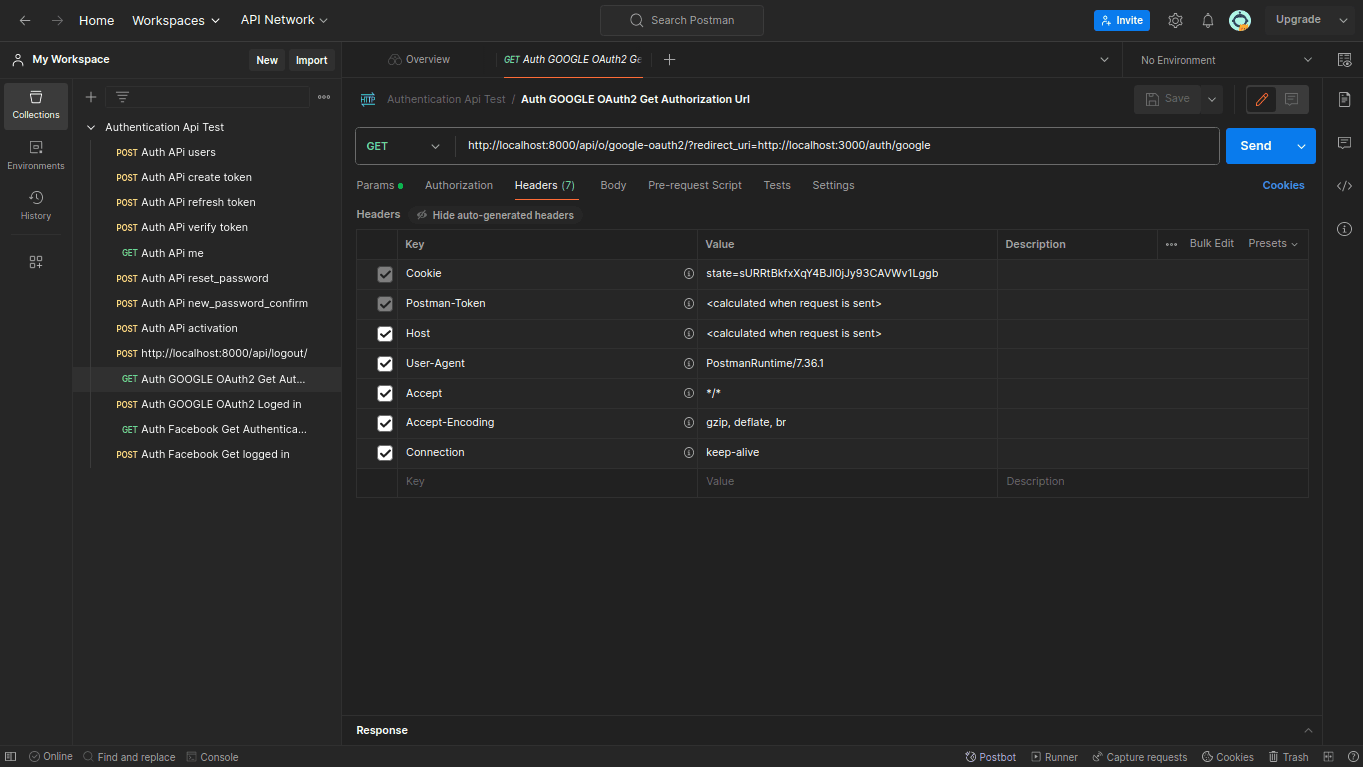Open the user avatar menu
The width and height of the screenshot is (1363, 767).
click(x=1240, y=20)
